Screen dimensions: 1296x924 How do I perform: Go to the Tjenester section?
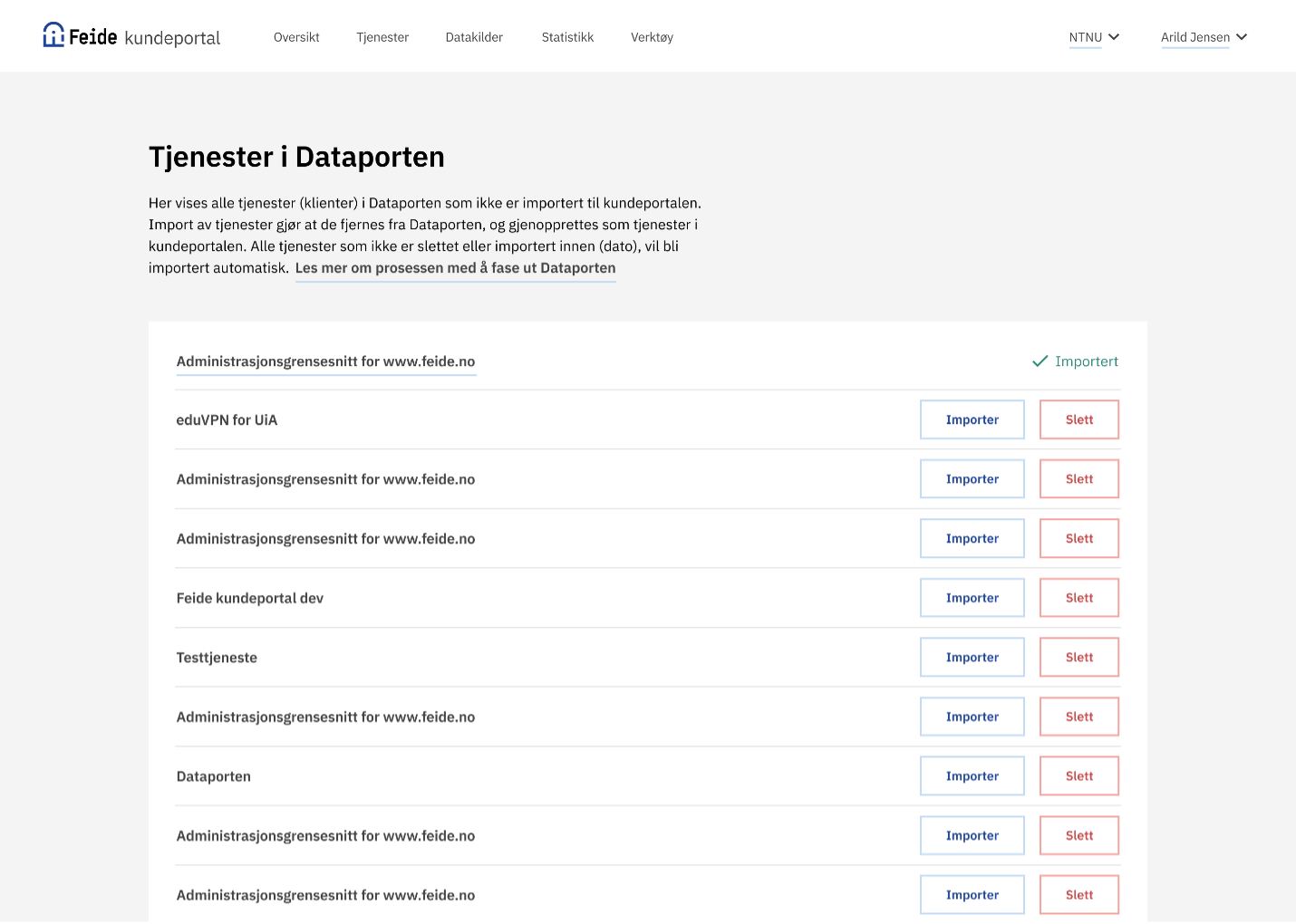pyautogui.click(x=382, y=37)
